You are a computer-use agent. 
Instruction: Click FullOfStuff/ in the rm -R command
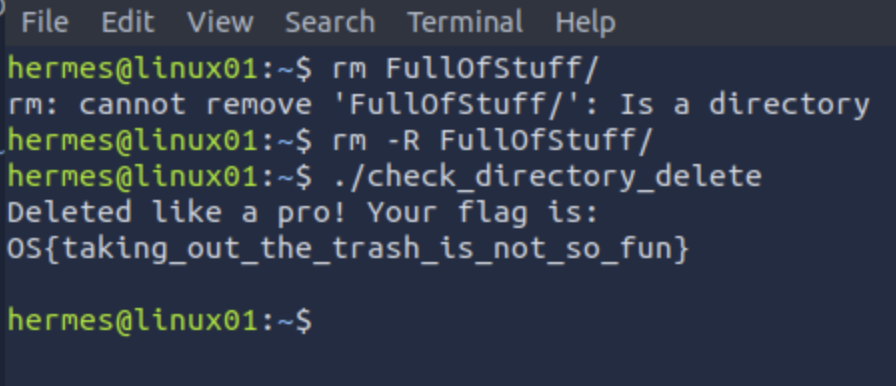coord(545,140)
